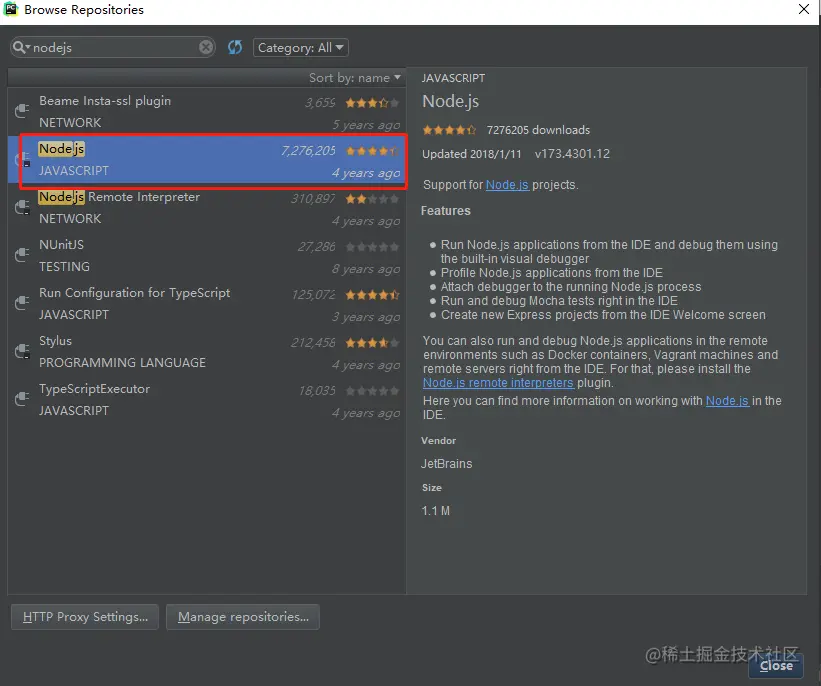Click the Stylus plugin icon

point(22,351)
